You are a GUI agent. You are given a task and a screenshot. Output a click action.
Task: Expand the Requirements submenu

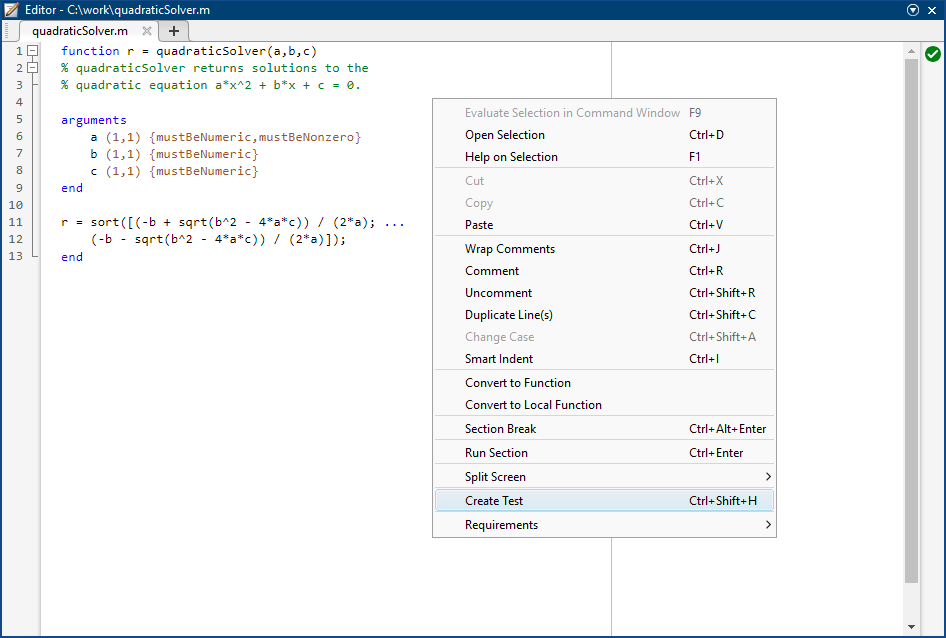tap(604, 524)
